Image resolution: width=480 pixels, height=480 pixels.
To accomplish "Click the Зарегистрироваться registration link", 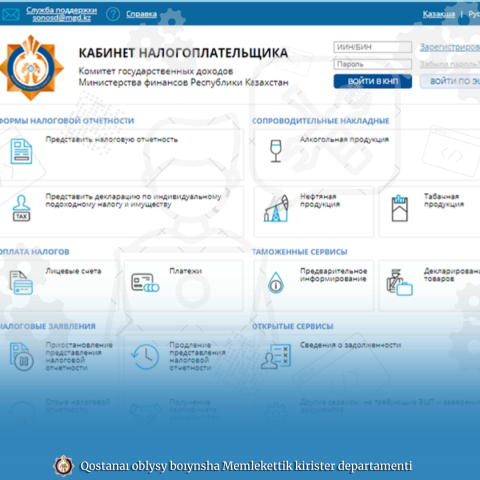I will click(450, 47).
